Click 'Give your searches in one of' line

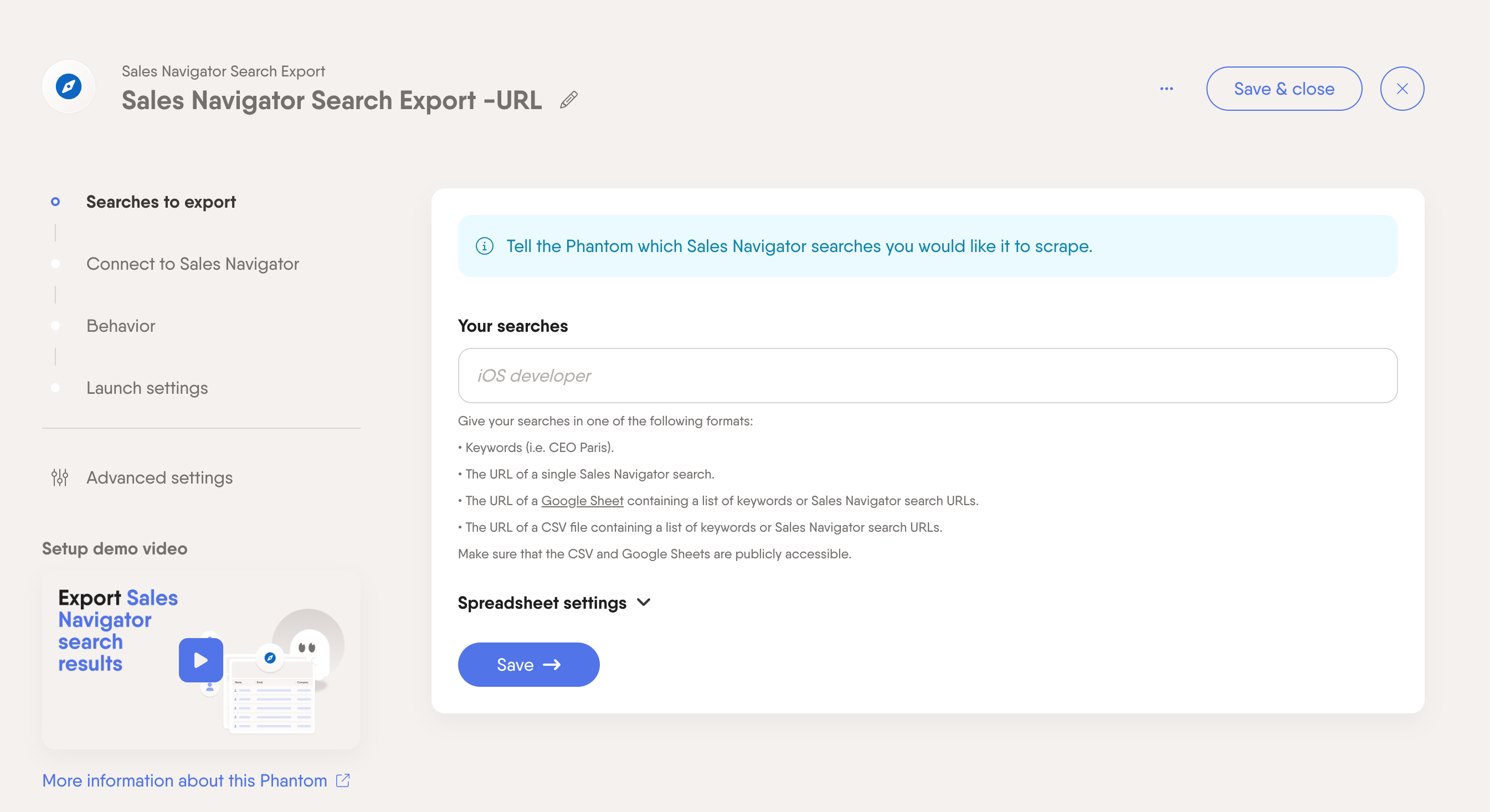pyautogui.click(x=605, y=421)
